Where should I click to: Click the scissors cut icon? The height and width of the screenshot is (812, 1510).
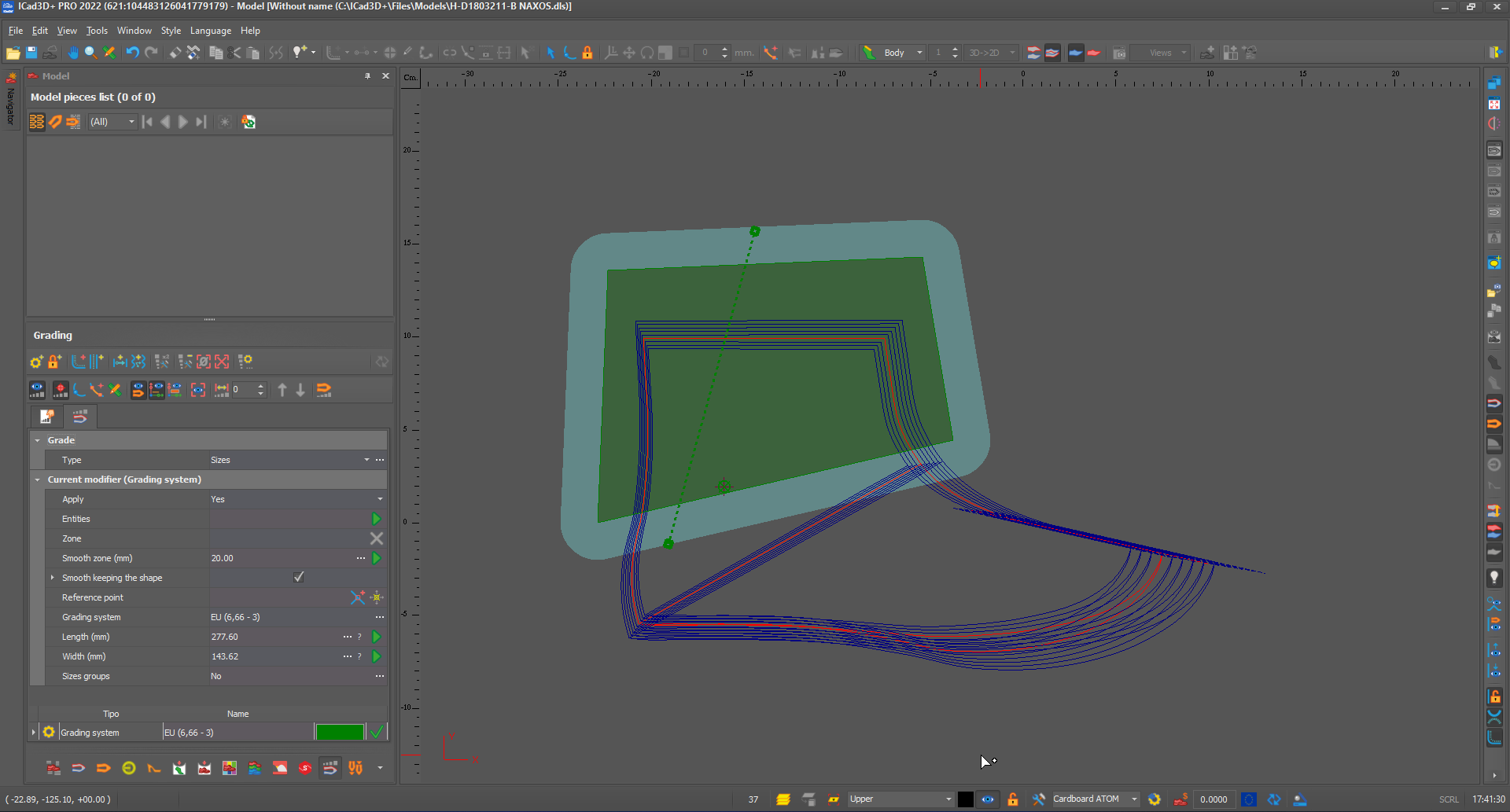coord(234,53)
